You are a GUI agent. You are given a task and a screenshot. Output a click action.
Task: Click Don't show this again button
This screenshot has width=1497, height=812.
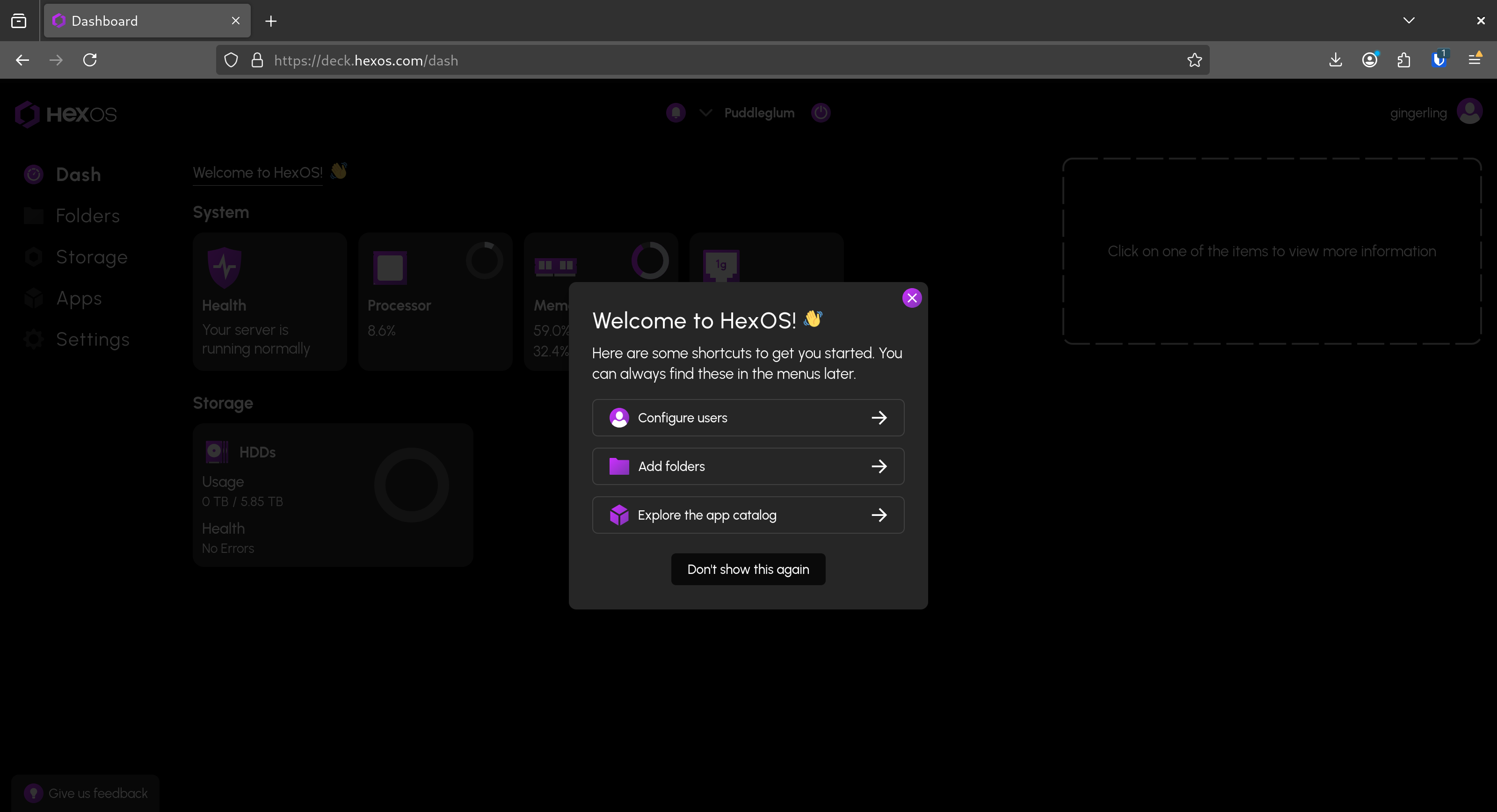(748, 569)
